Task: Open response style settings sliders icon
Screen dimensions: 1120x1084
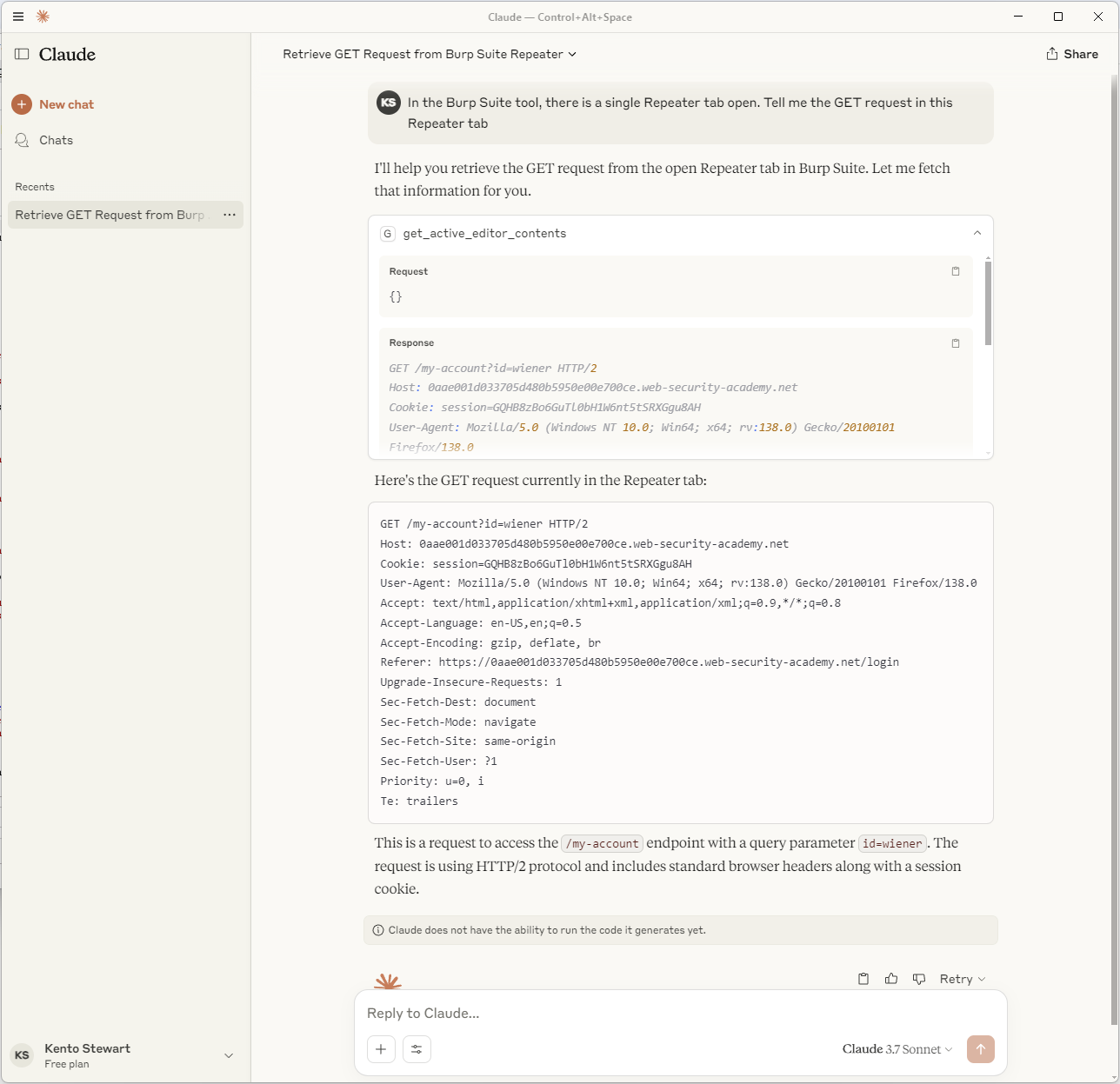Action: coord(417,1049)
